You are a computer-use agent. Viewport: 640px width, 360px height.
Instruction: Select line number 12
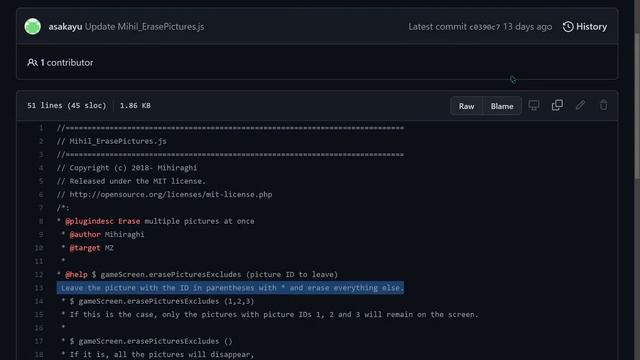39,275
